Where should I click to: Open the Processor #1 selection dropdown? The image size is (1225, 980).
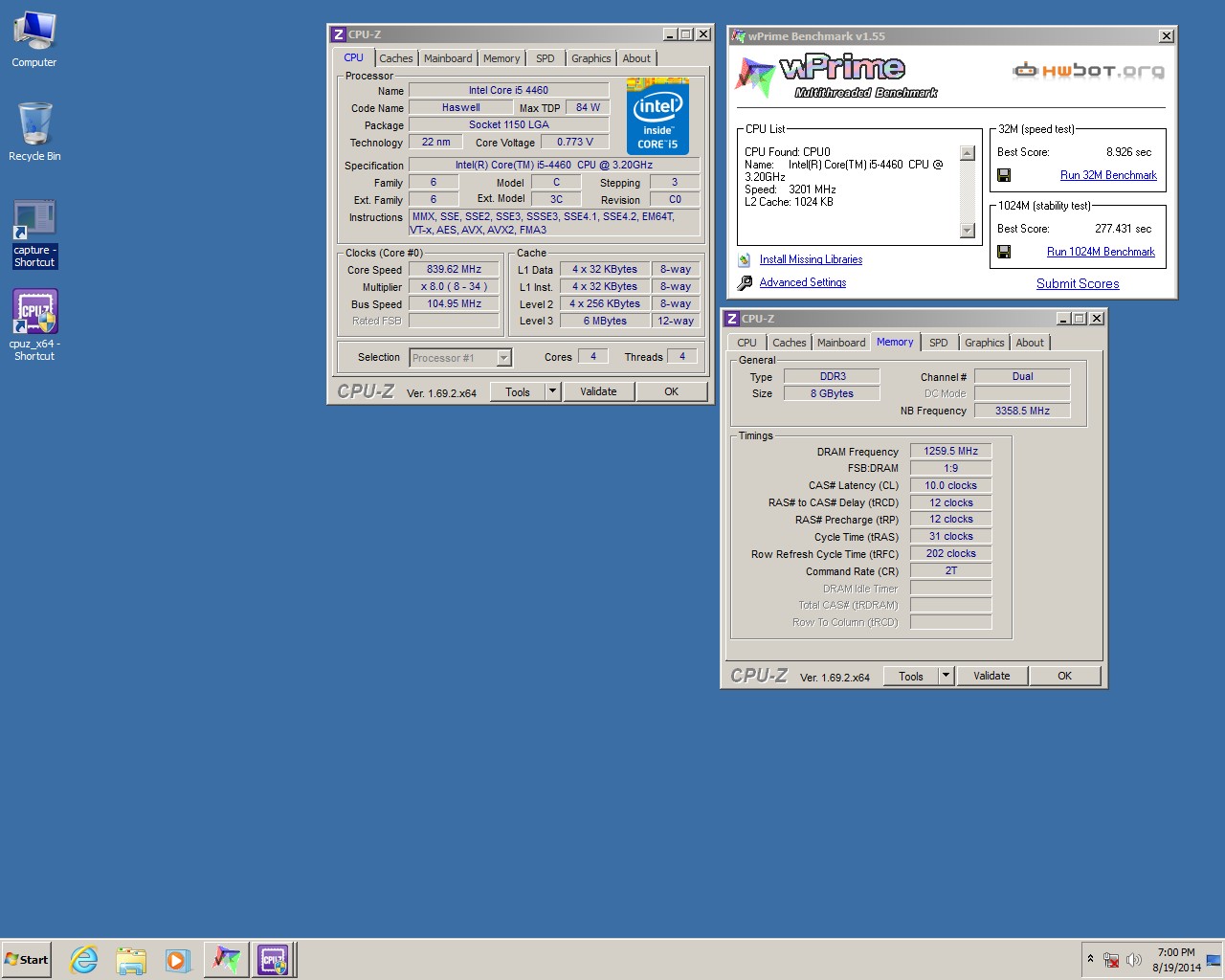coord(460,358)
